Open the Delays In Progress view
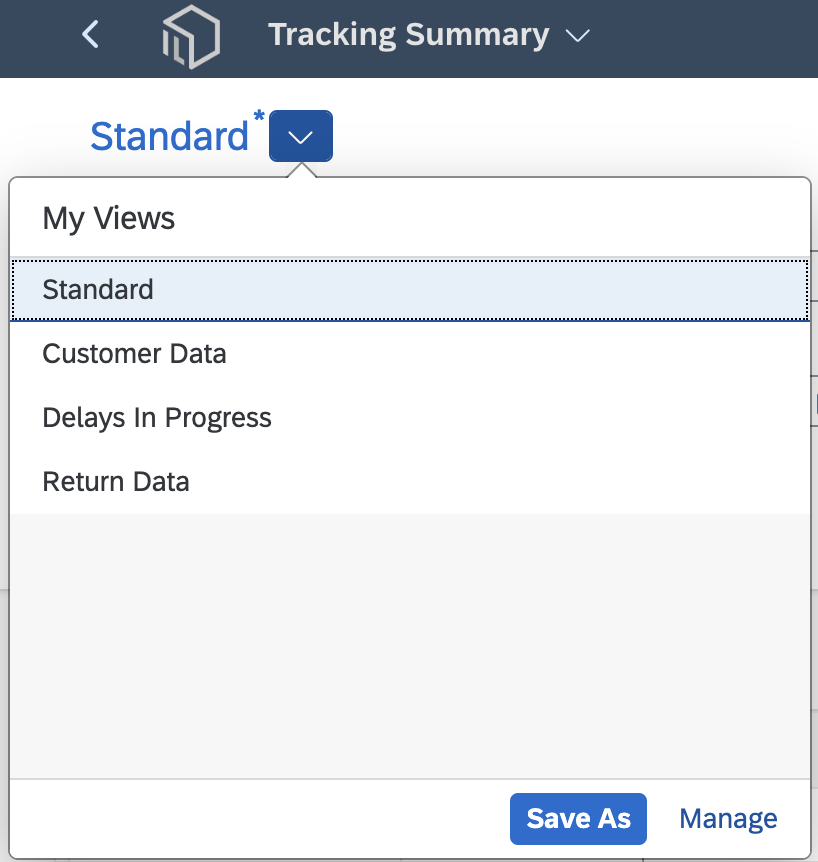Screen dimensions: 818x862 point(156,417)
